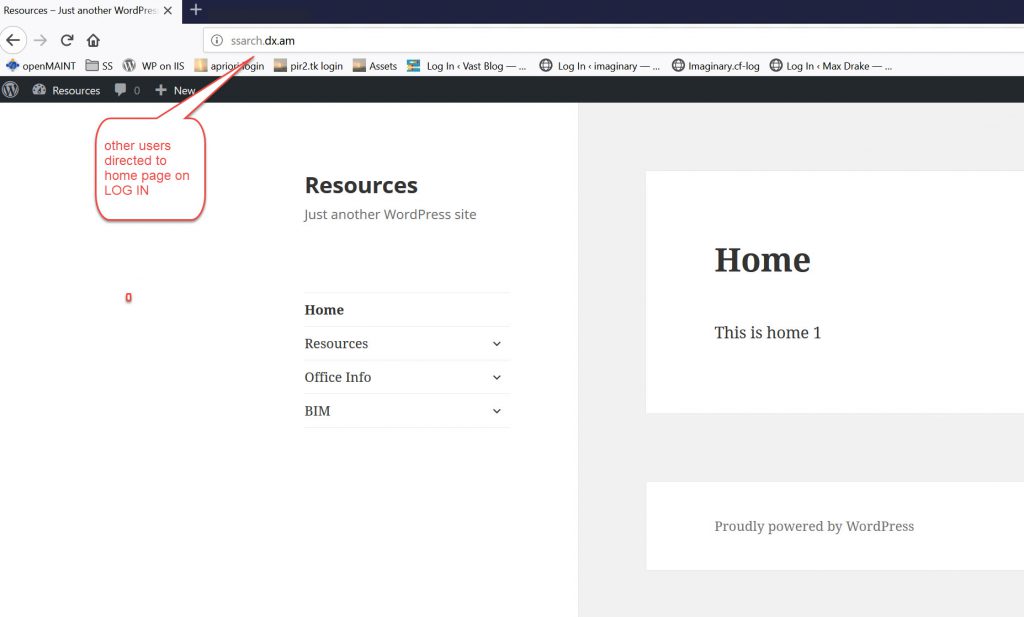Image resolution: width=1024 pixels, height=617 pixels.
Task: Close the Resources browser tab
Action: tap(168, 10)
